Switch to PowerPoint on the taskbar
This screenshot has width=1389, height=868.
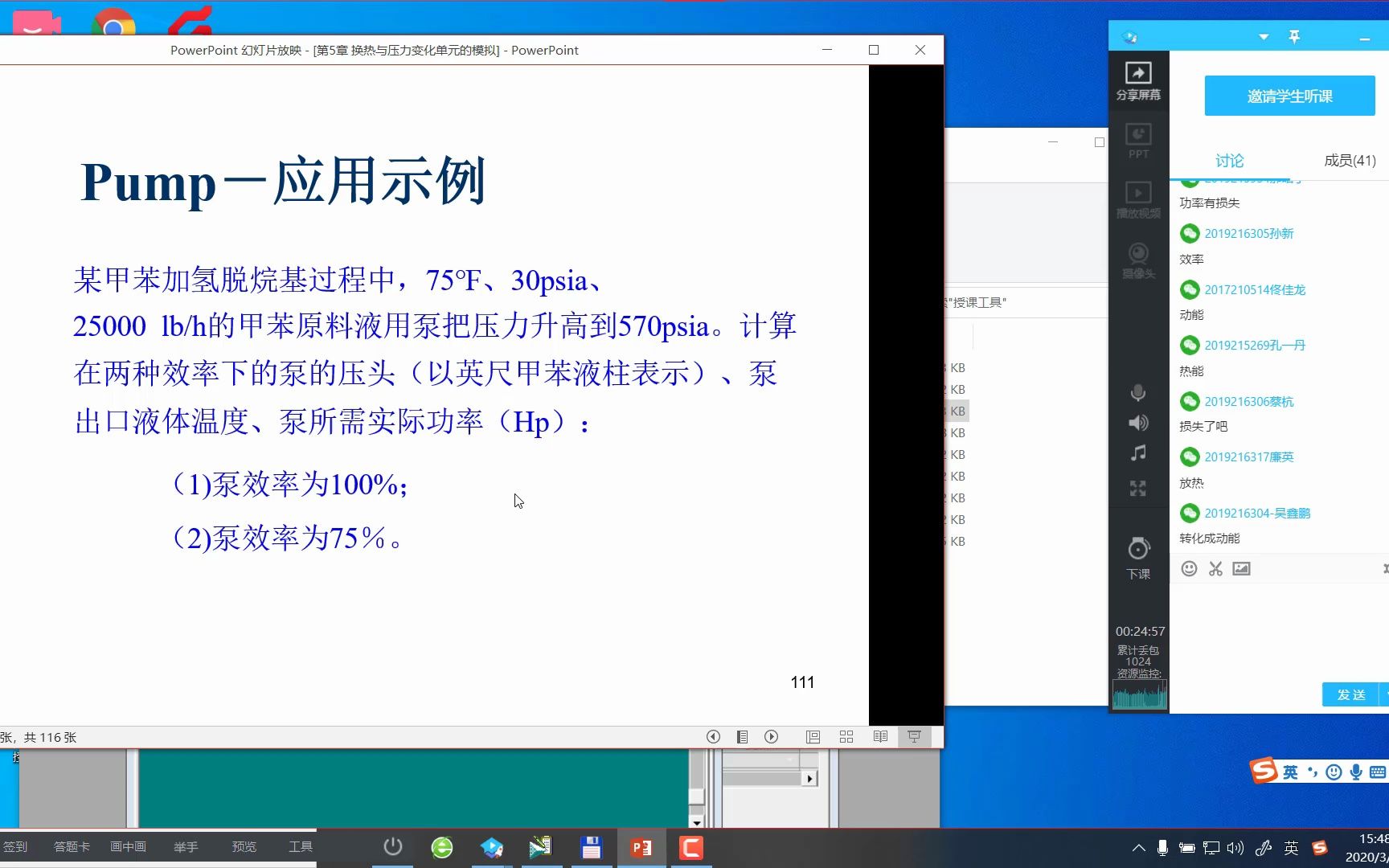click(641, 847)
